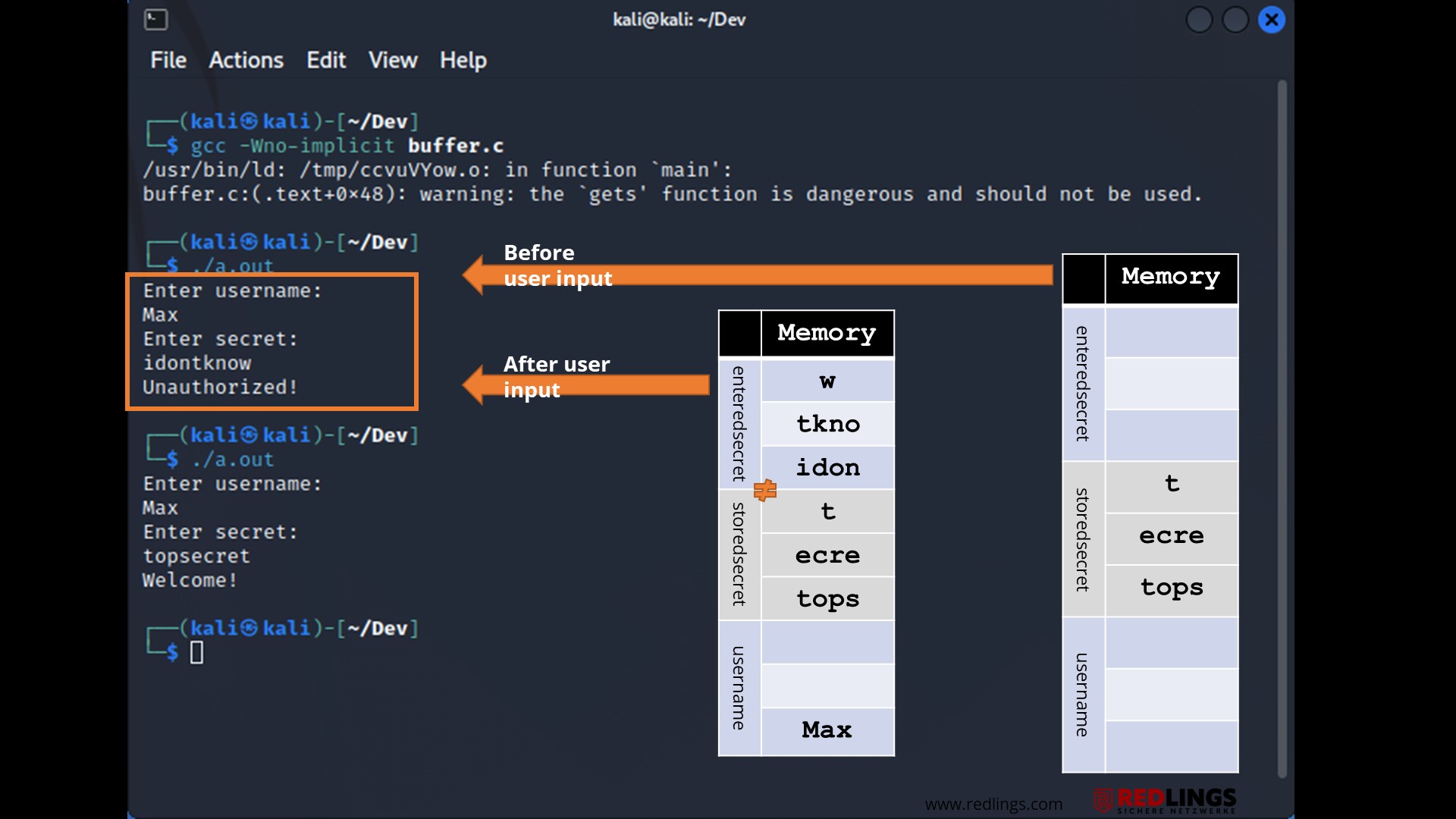Click the 'Before user input' orange arrow
This screenshot has width=1456, height=819.
coord(758,275)
